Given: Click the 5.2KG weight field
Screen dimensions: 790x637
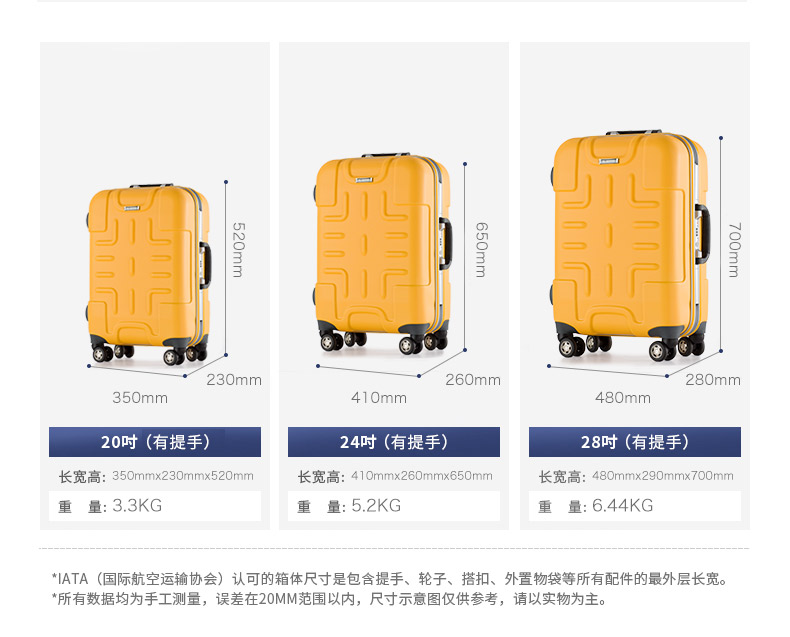Looking at the screenshot, I should [393, 505].
